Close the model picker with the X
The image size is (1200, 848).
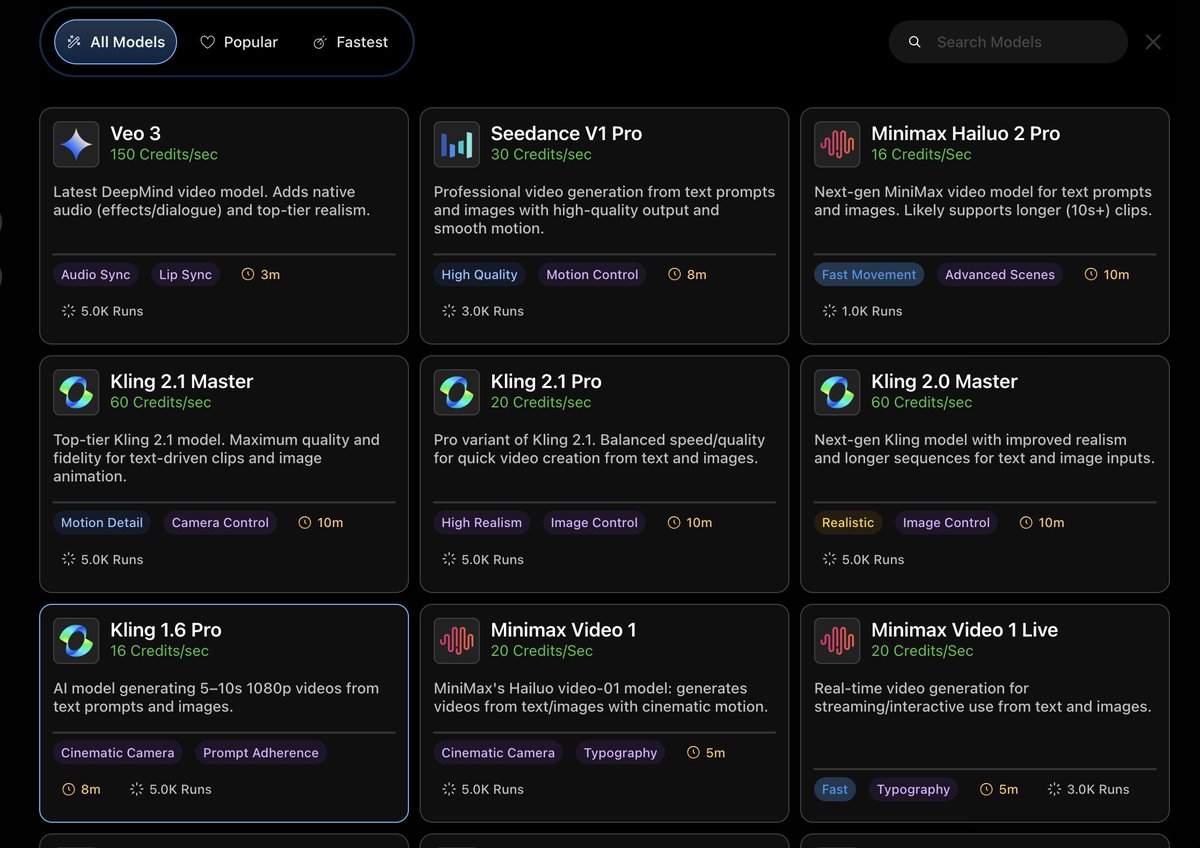tap(1153, 42)
